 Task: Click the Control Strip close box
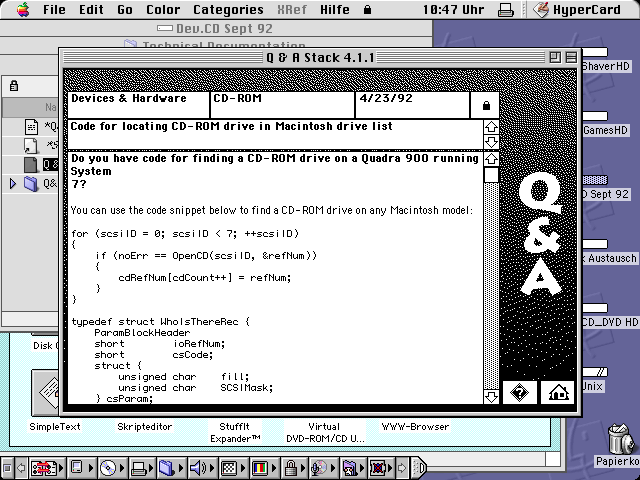pos(7,468)
